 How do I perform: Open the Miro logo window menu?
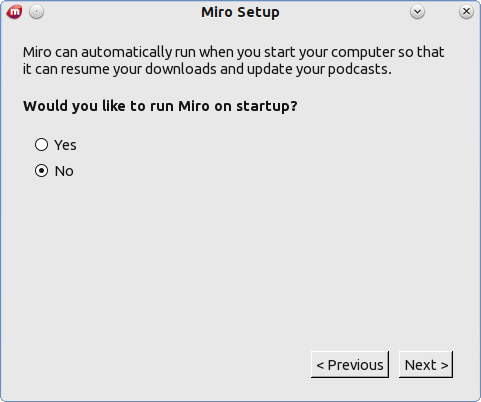(14, 12)
